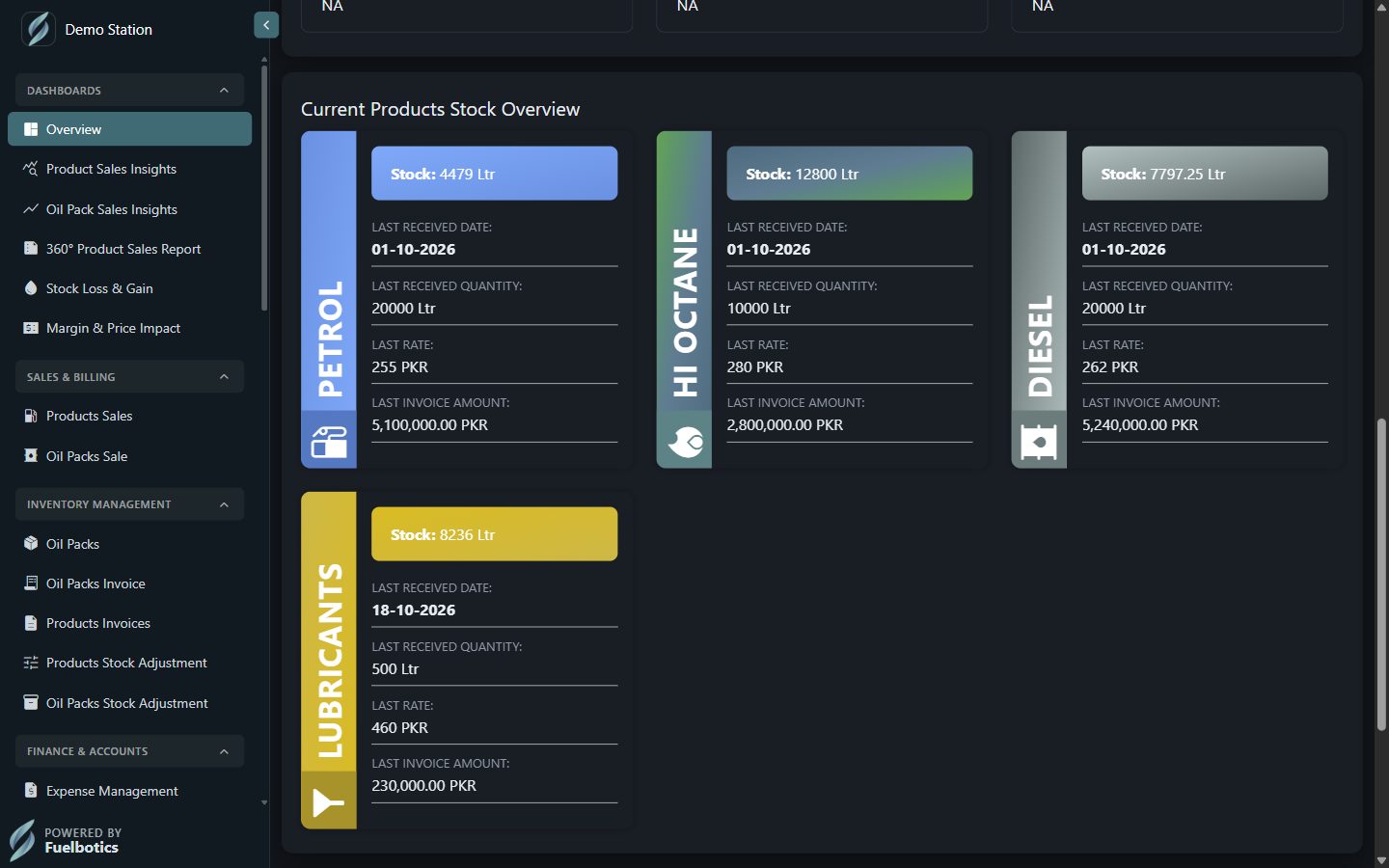Image resolution: width=1389 pixels, height=868 pixels.
Task: Click the Products Stock Adjustment sliders icon
Action: tap(31, 663)
